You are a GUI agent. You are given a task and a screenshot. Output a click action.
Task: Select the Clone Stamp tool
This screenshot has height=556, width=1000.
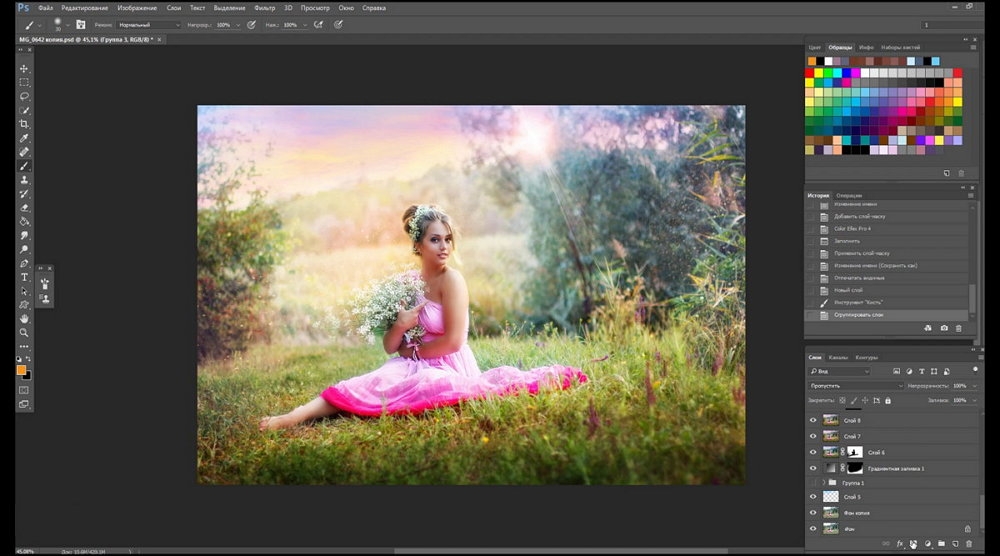(24, 180)
